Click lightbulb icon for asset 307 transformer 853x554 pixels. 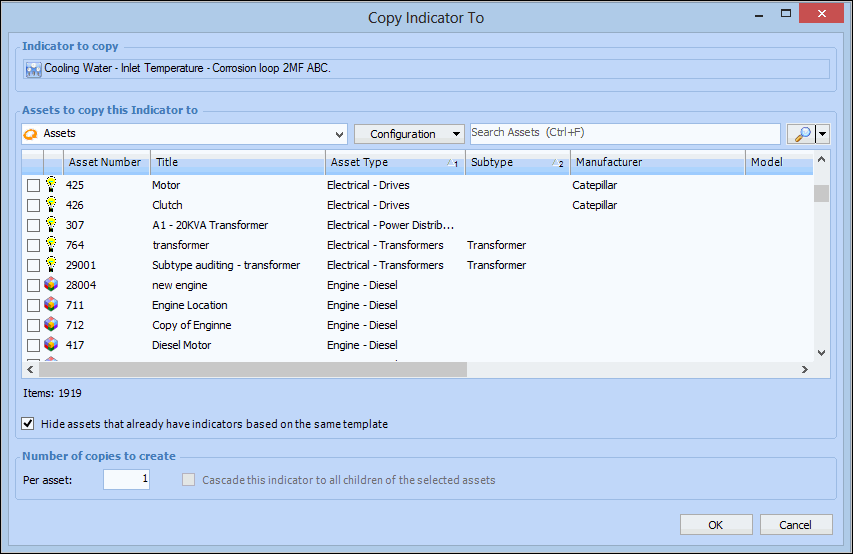[x=51, y=225]
